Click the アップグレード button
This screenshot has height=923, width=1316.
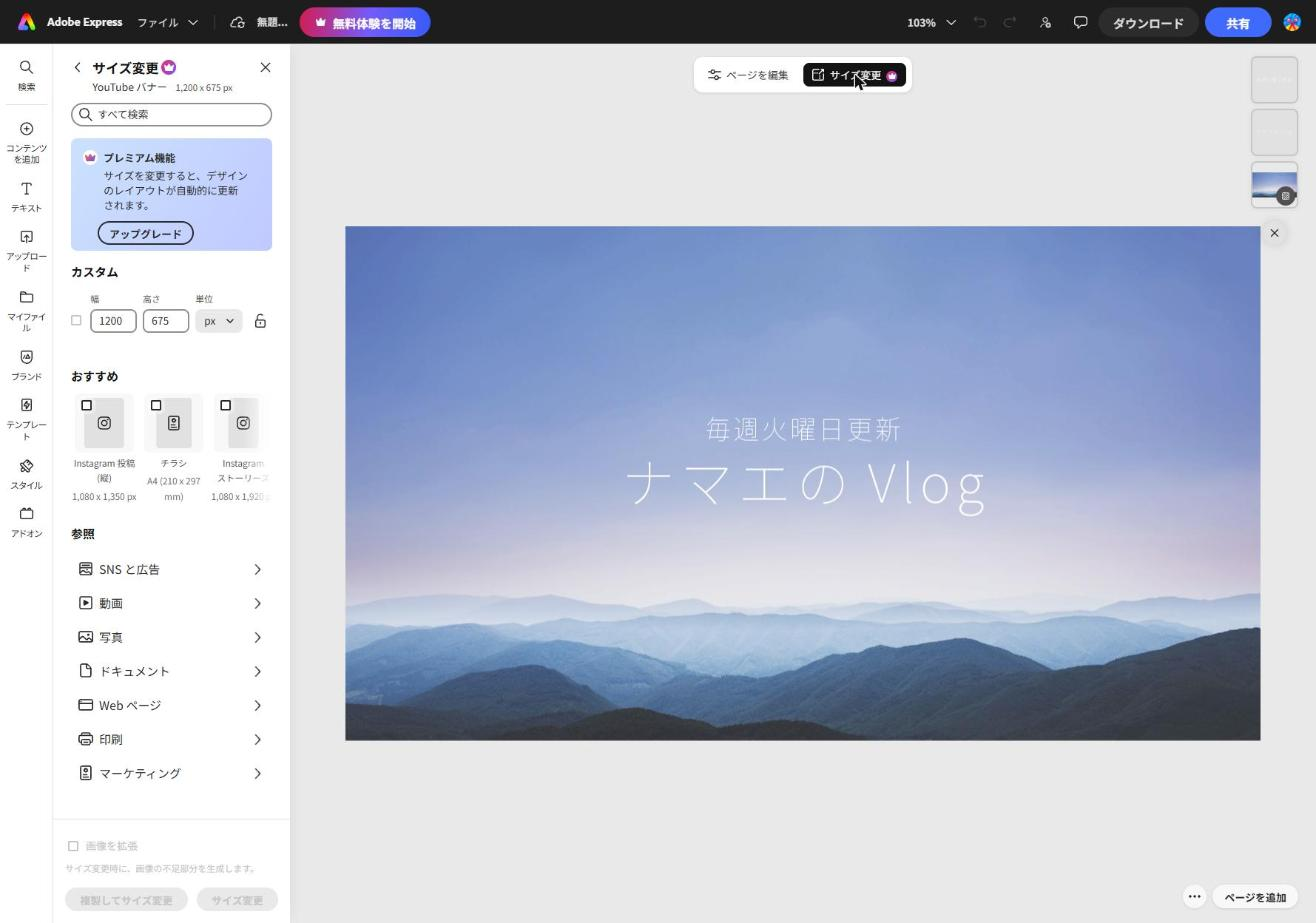145,233
